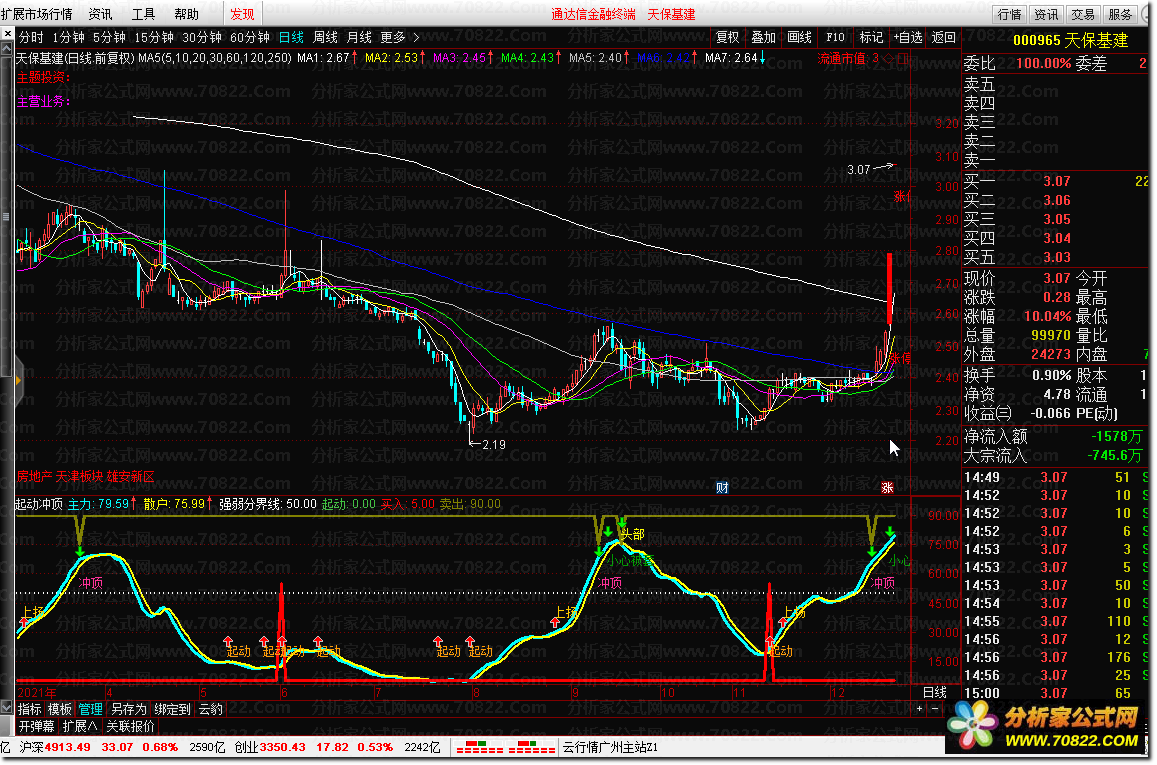Open the 工具 menu

pos(143,14)
